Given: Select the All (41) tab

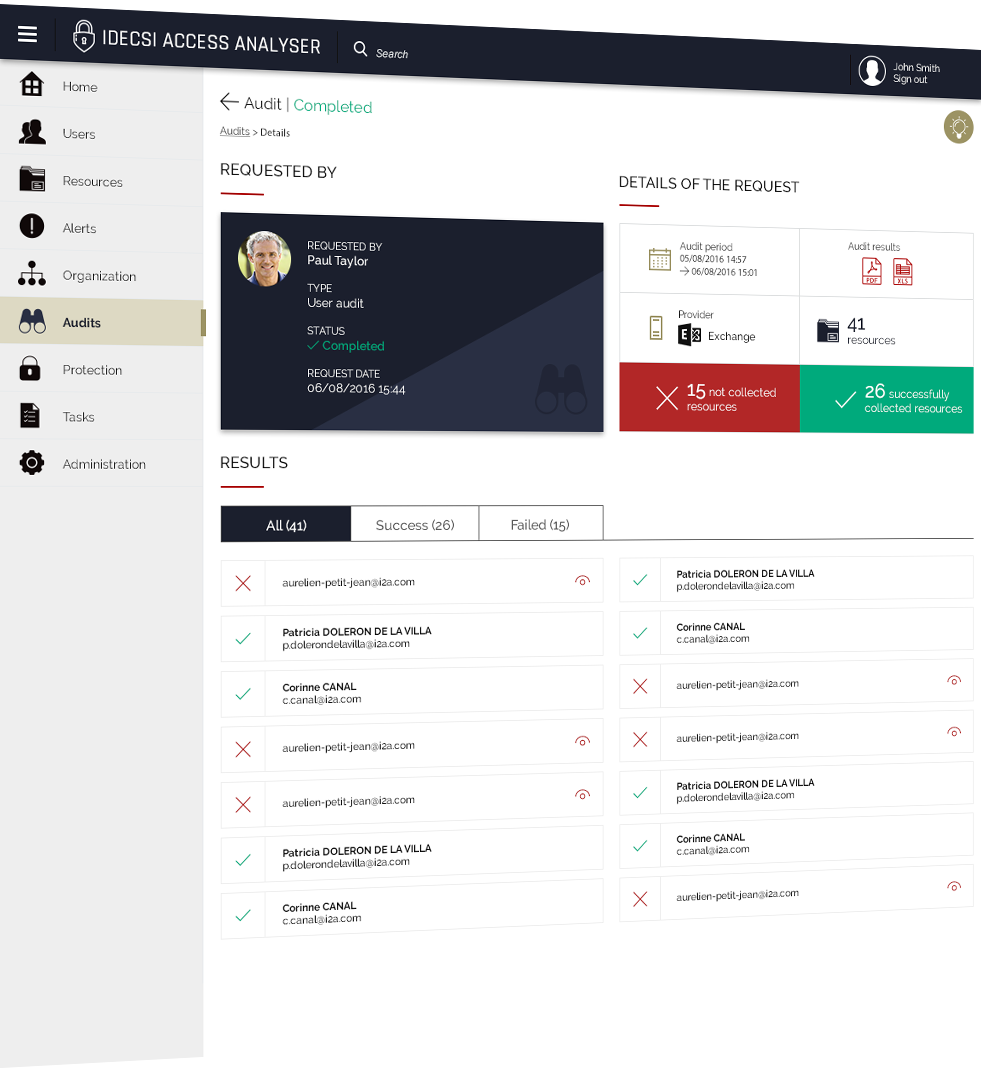Looking at the screenshot, I should [x=286, y=524].
